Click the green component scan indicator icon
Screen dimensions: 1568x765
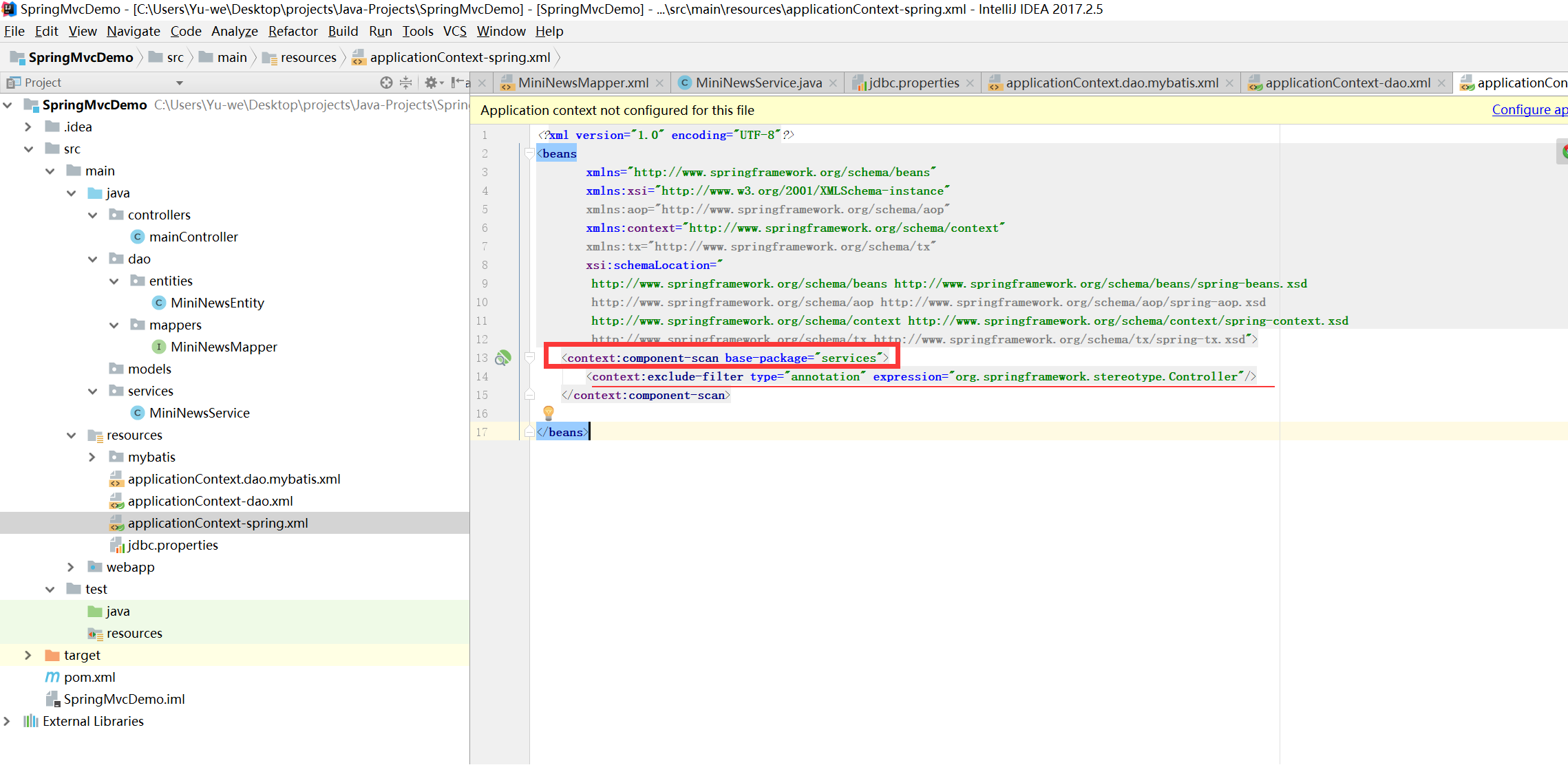505,357
